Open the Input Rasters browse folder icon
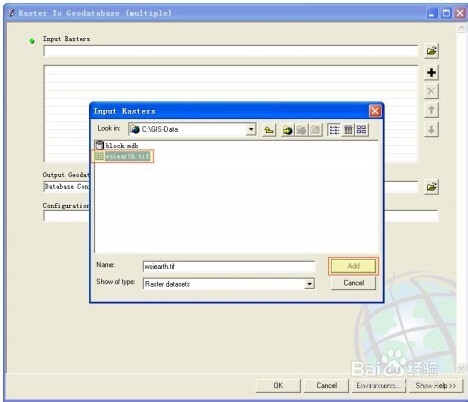The width and height of the screenshot is (468, 402). (x=431, y=51)
